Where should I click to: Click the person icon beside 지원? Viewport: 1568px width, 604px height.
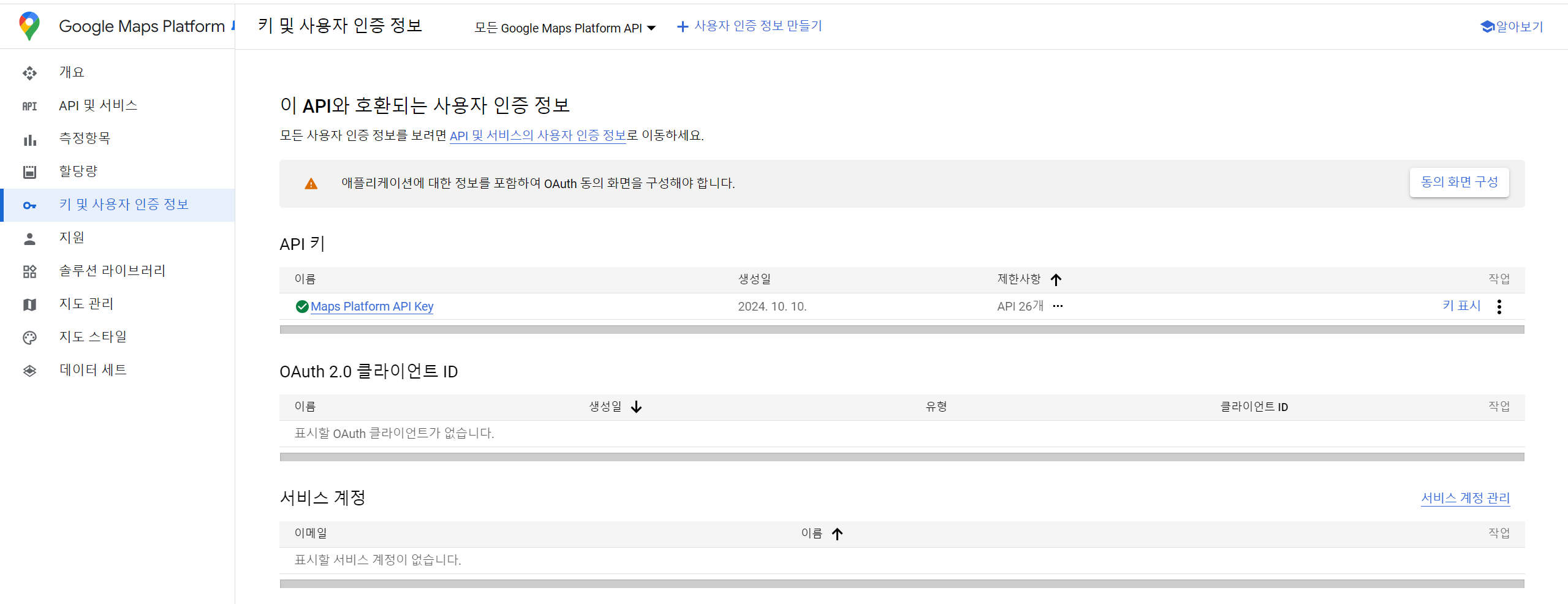(29, 238)
